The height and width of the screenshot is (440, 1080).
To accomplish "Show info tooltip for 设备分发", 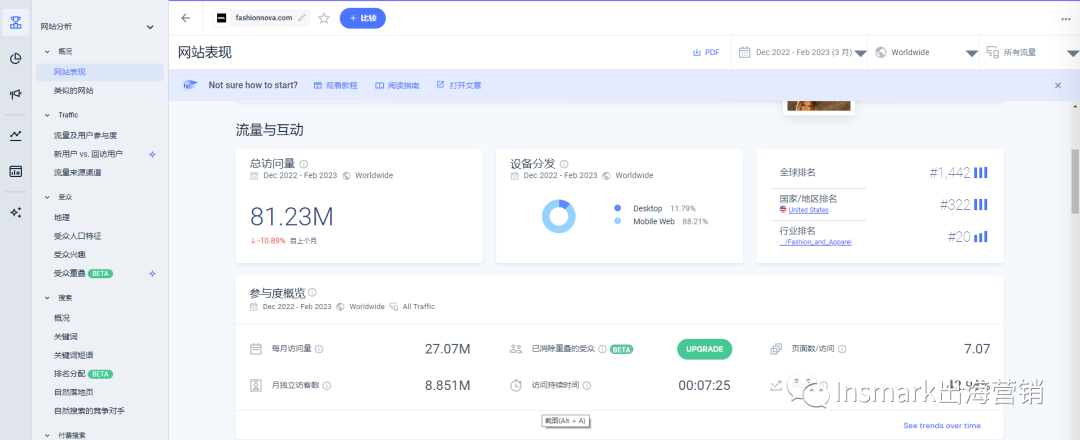I will [564, 164].
